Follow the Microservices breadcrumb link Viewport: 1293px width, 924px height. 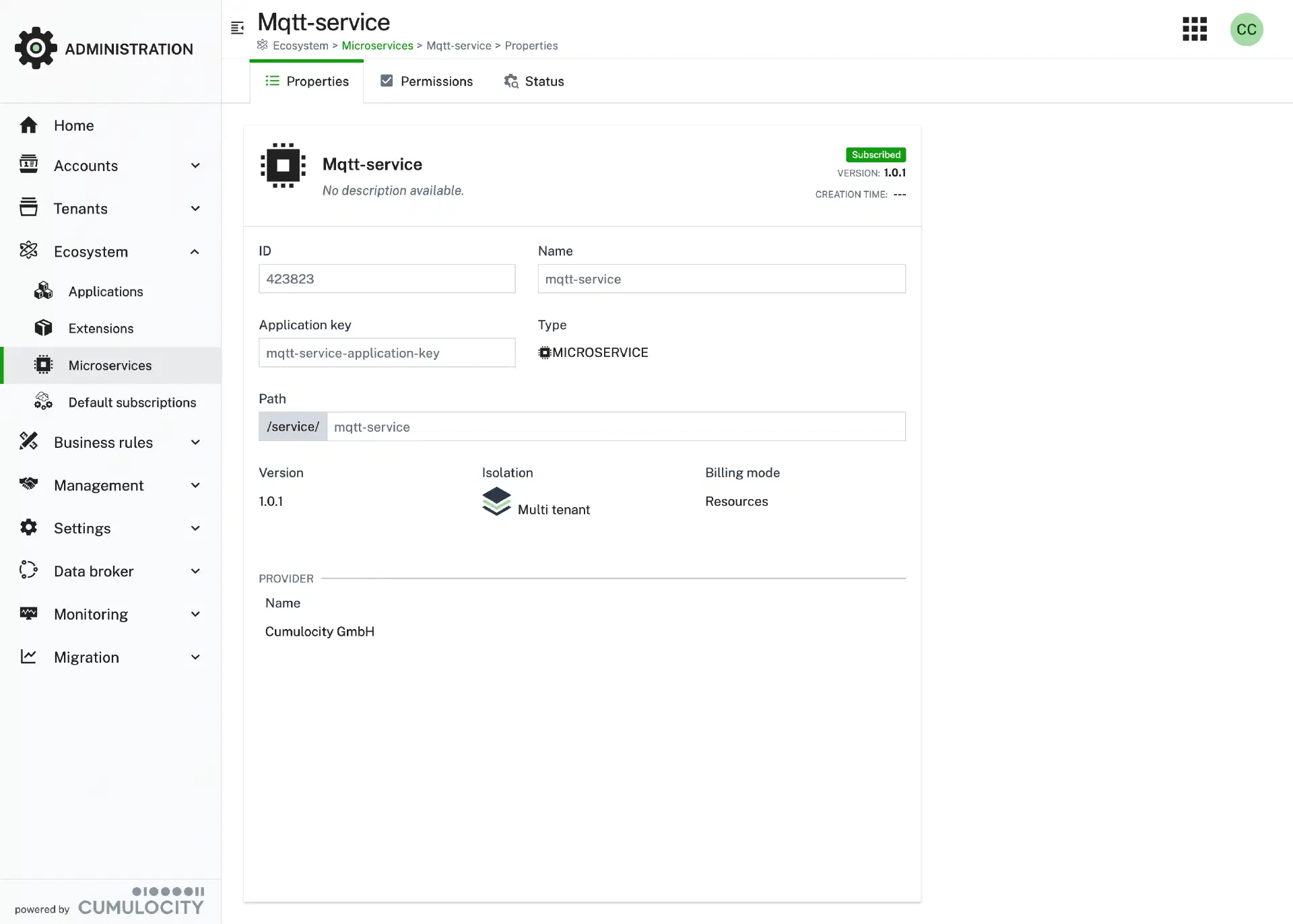(377, 46)
